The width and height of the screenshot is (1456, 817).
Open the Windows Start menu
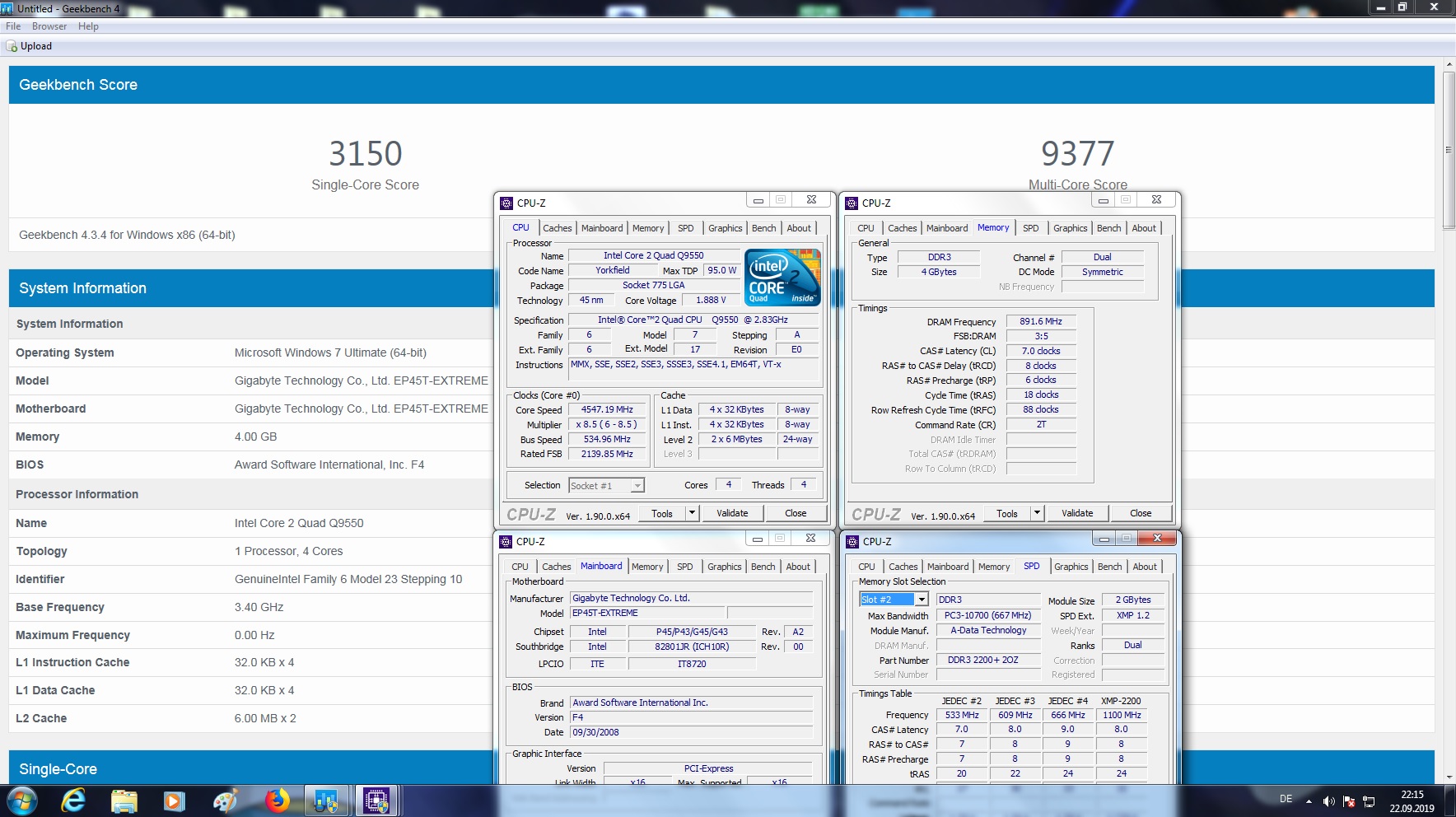[x=21, y=801]
